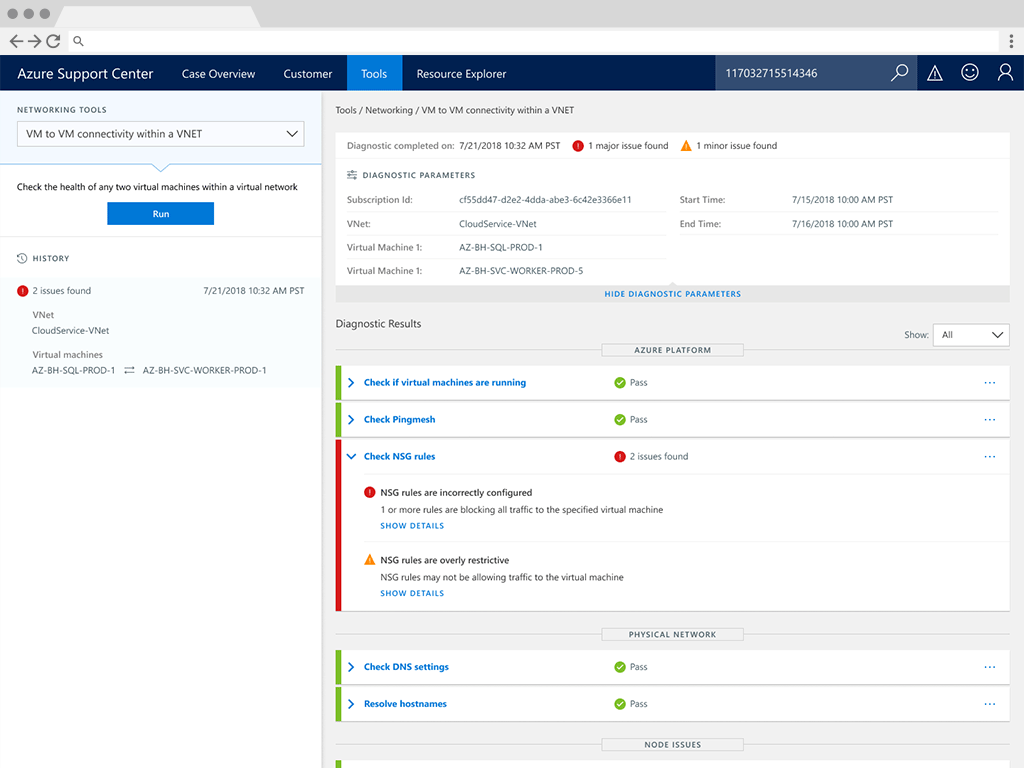Expand the Check DNS settings row

(351, 667)
